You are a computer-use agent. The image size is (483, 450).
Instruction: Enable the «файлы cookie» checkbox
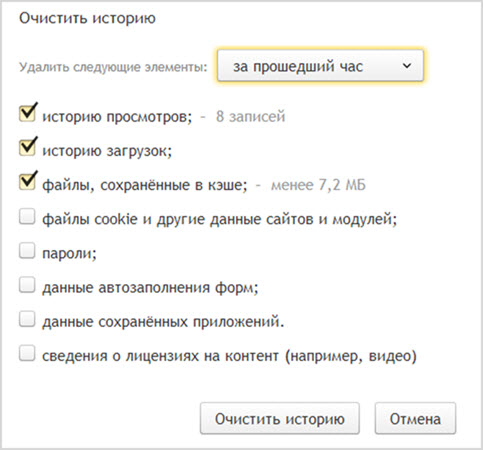27,216
